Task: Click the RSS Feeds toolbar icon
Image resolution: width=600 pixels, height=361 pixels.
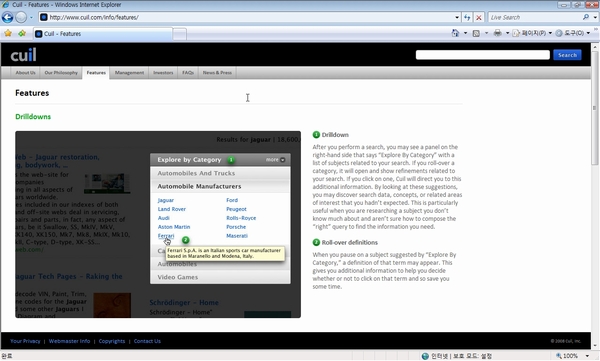Action: tap(476, 33)
